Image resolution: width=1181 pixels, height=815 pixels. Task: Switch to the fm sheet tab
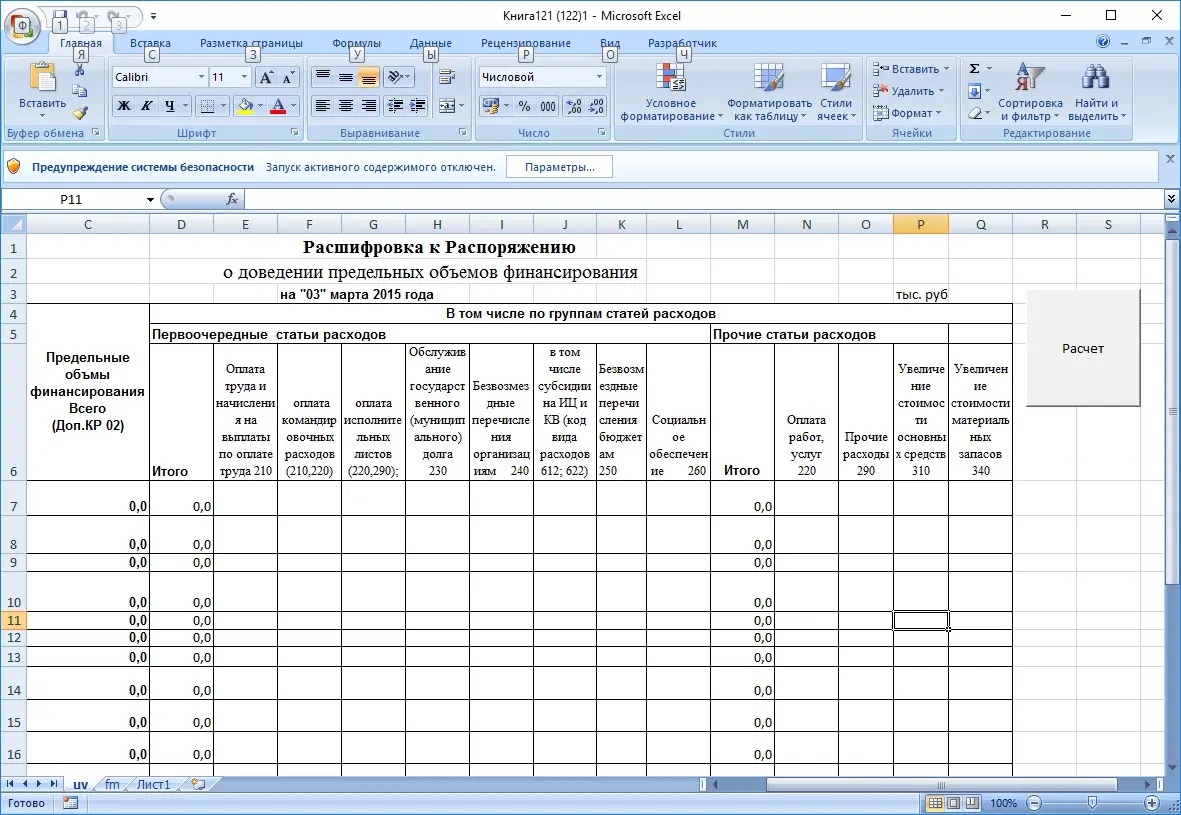[x=112, y=784]
